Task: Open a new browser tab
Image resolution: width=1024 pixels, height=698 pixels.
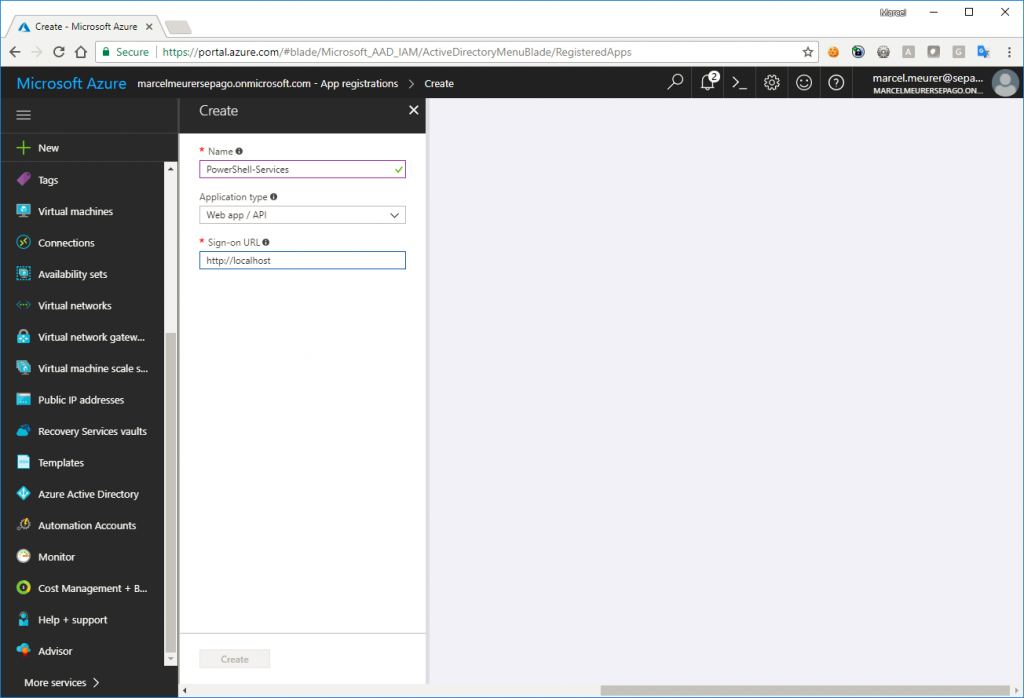Action: 178,27
